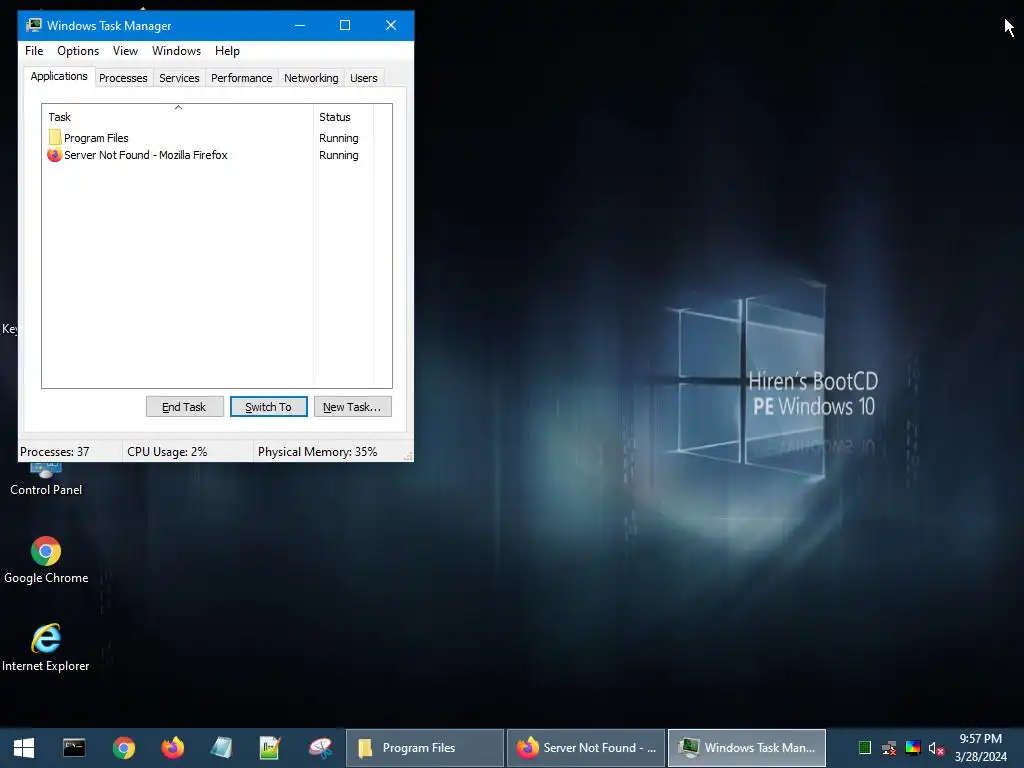
Task: Open the View menu
Action: (125, 51)
